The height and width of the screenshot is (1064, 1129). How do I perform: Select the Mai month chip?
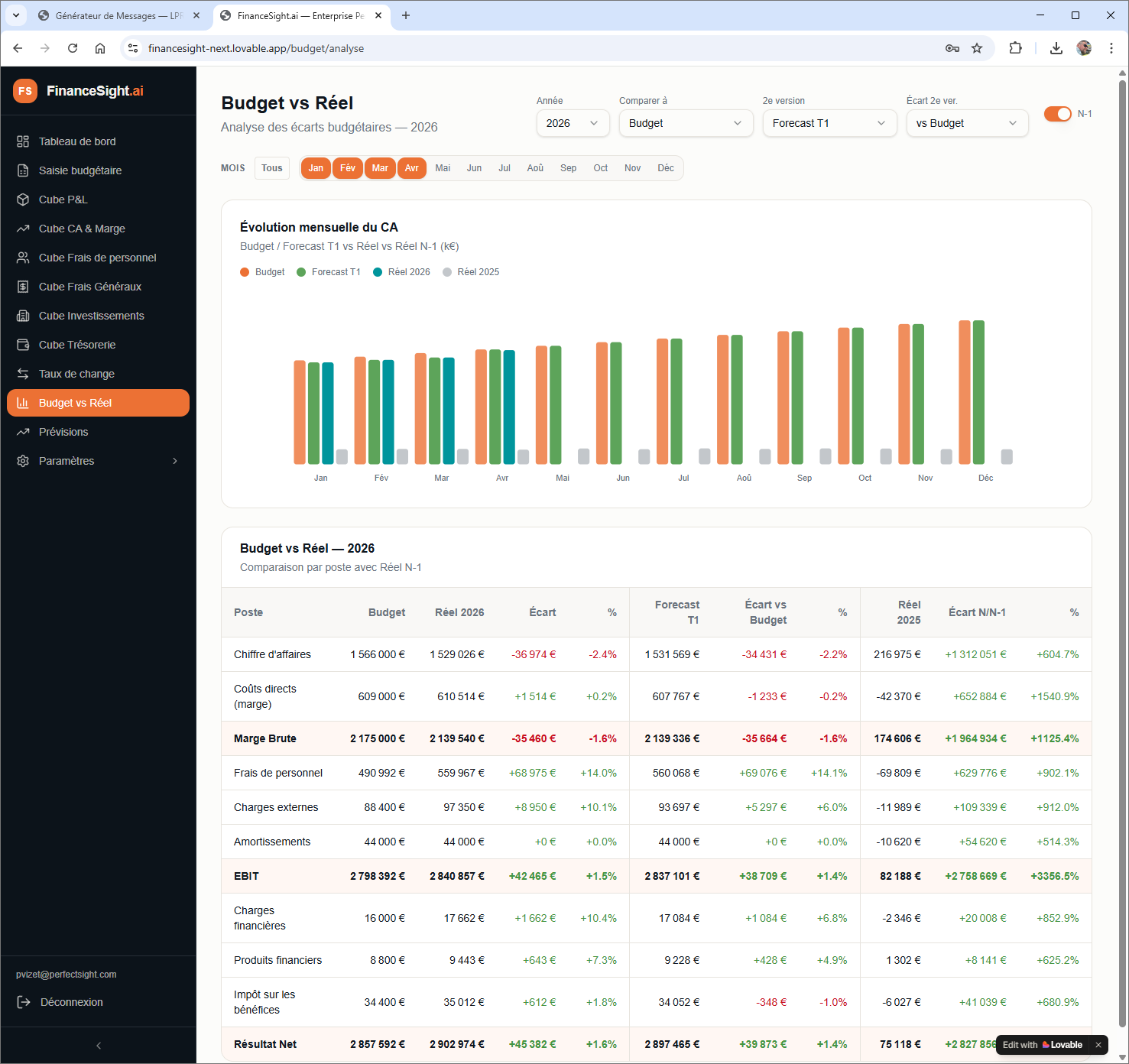coord(443,168)
